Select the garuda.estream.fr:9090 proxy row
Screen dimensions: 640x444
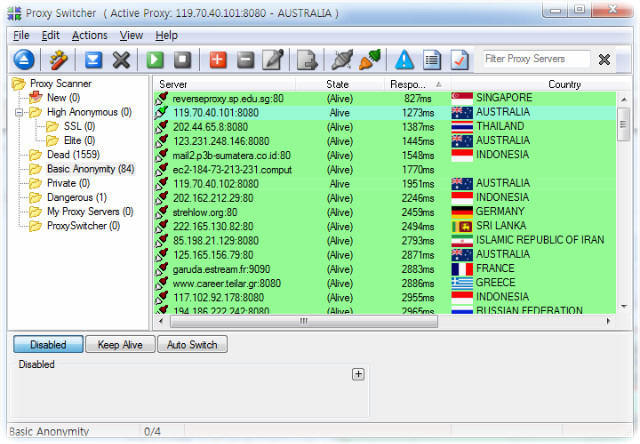pyautogui.click(x=385, y=269)
